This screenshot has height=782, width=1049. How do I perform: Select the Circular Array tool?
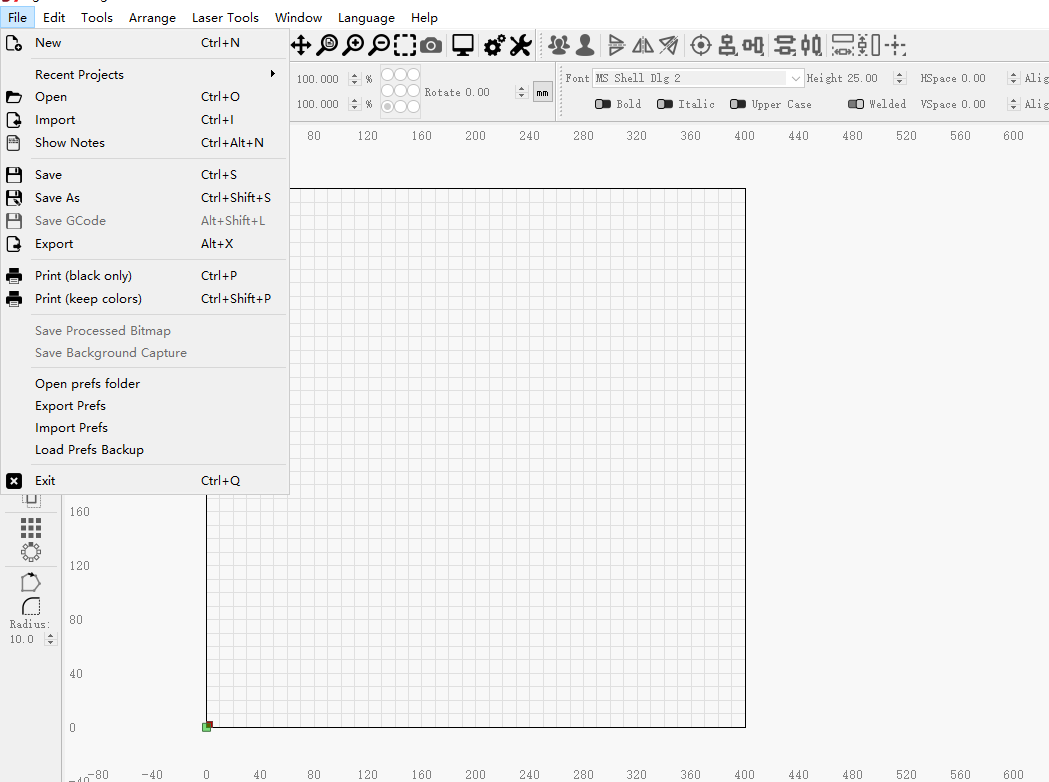(31, 551)
